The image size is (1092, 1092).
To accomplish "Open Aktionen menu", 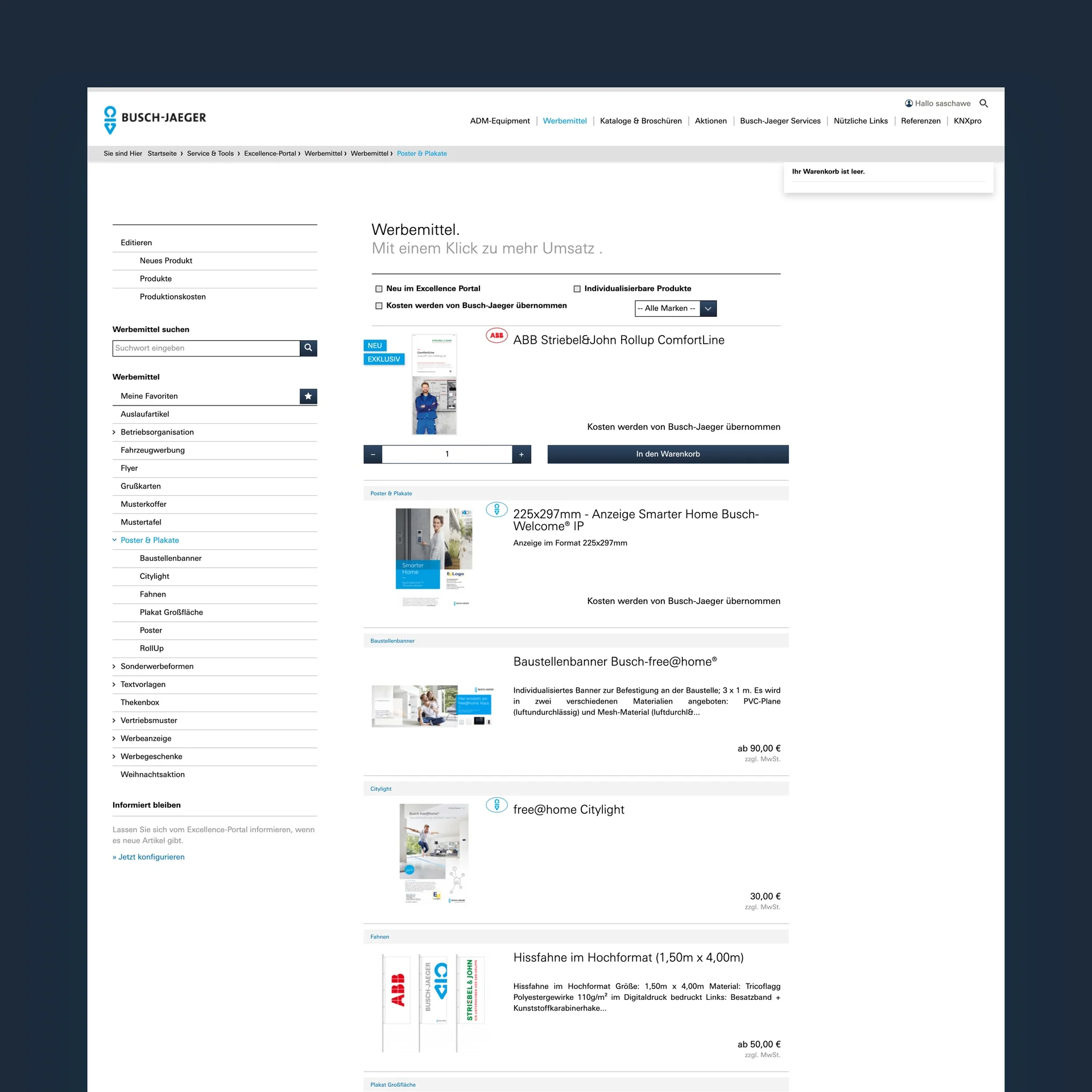I will (x=711, y=121).
